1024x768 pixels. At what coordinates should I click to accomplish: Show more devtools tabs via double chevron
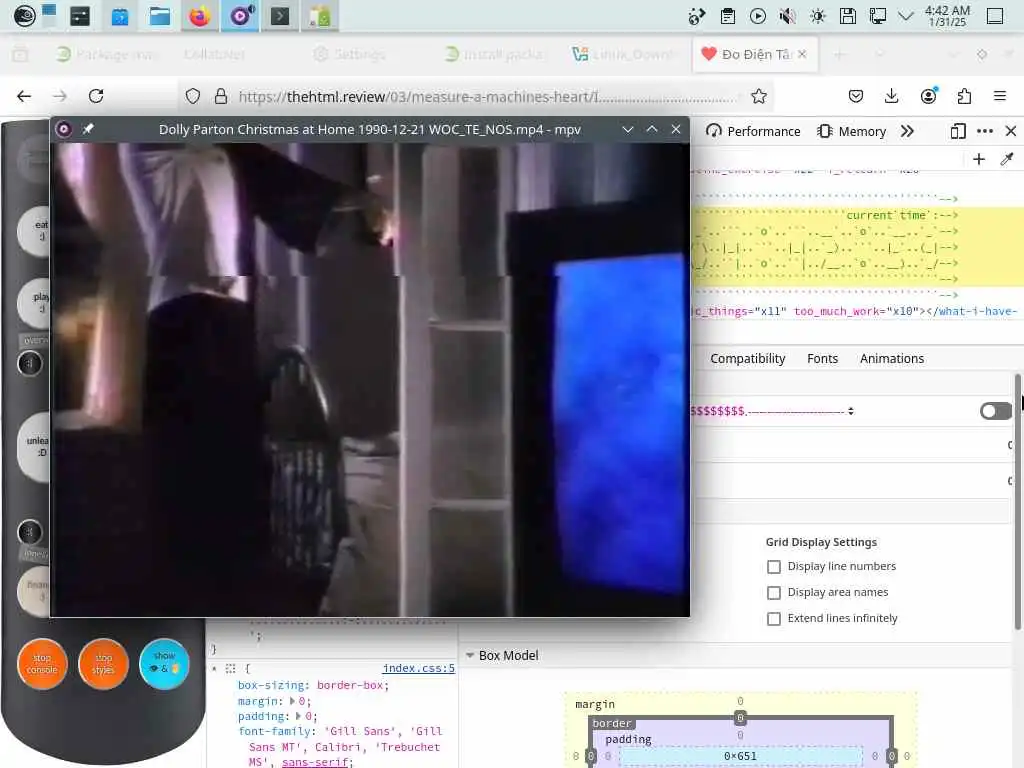coord(907,131)
